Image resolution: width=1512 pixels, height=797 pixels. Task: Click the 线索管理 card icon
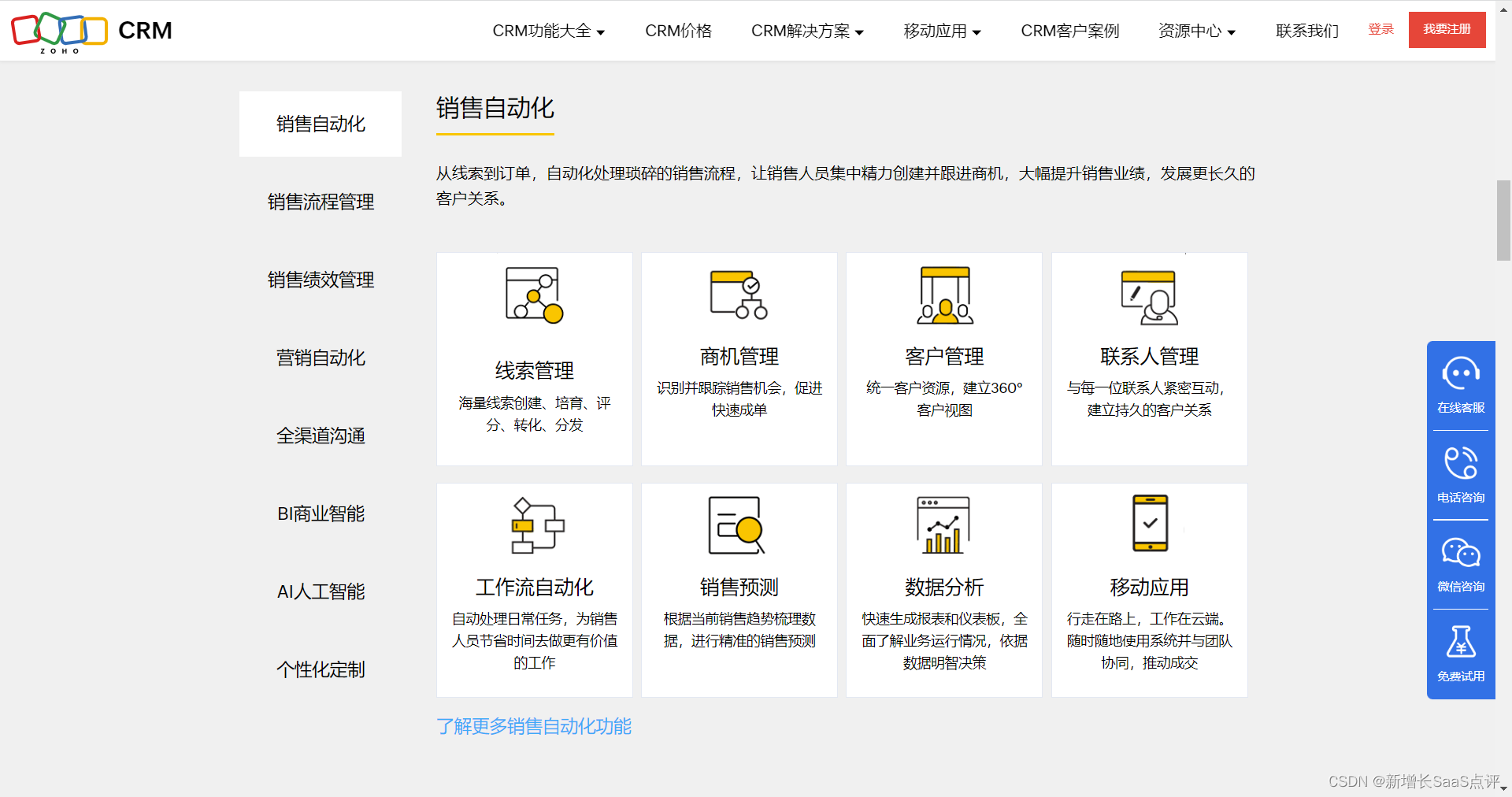pos(534,295)
